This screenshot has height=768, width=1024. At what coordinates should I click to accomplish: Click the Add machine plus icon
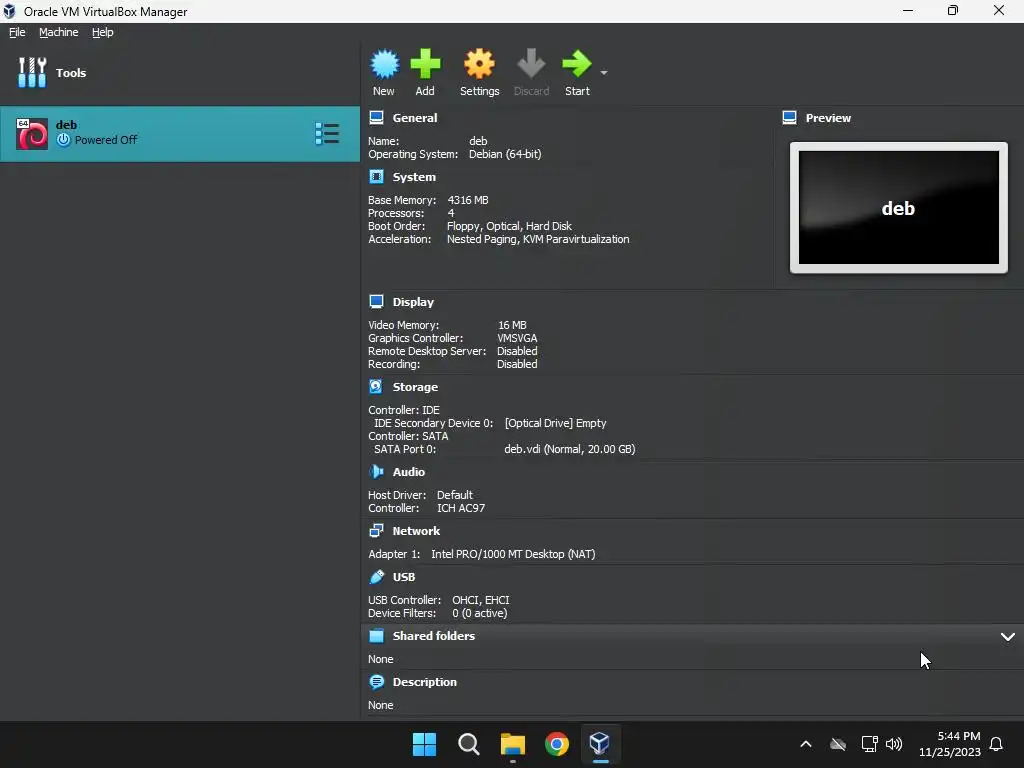tap(425, 64)
